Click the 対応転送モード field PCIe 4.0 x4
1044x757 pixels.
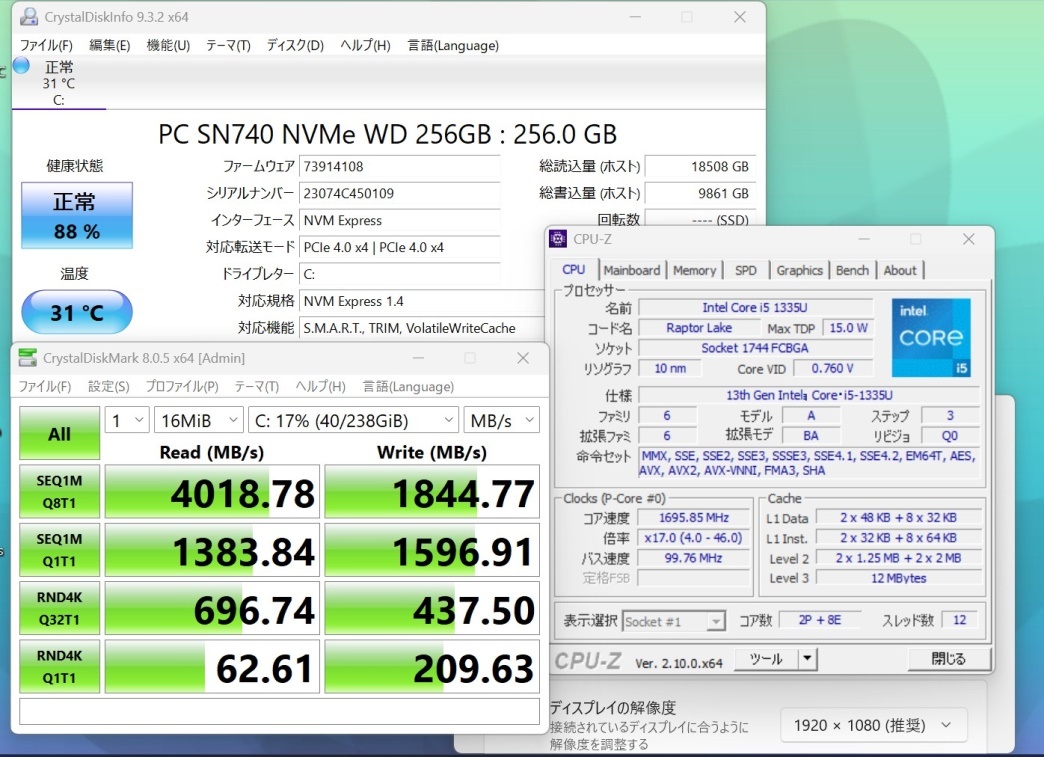tap(399, 247)
